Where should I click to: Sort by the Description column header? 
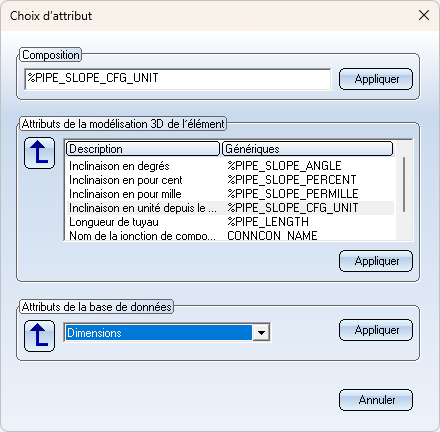coord(143,149)
